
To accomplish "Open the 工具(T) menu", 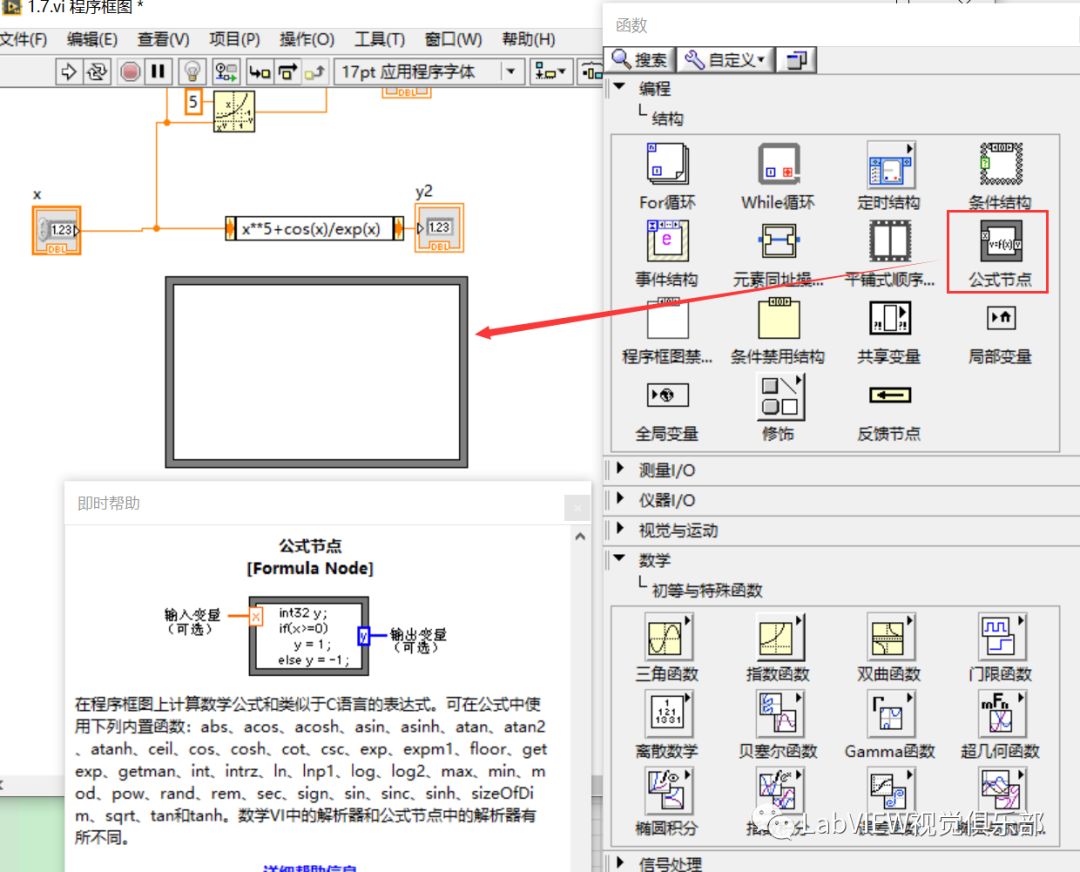I will pyautogui.click(x=378, y=40).
